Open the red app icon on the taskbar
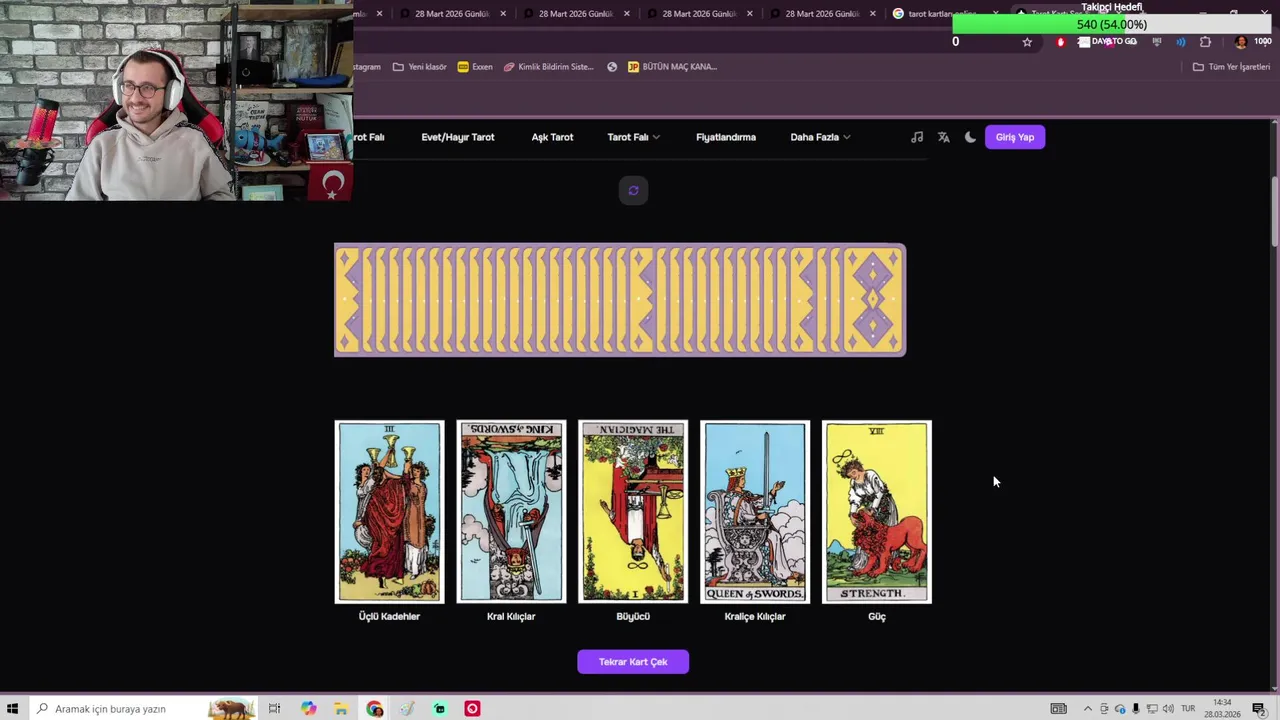 472,709
